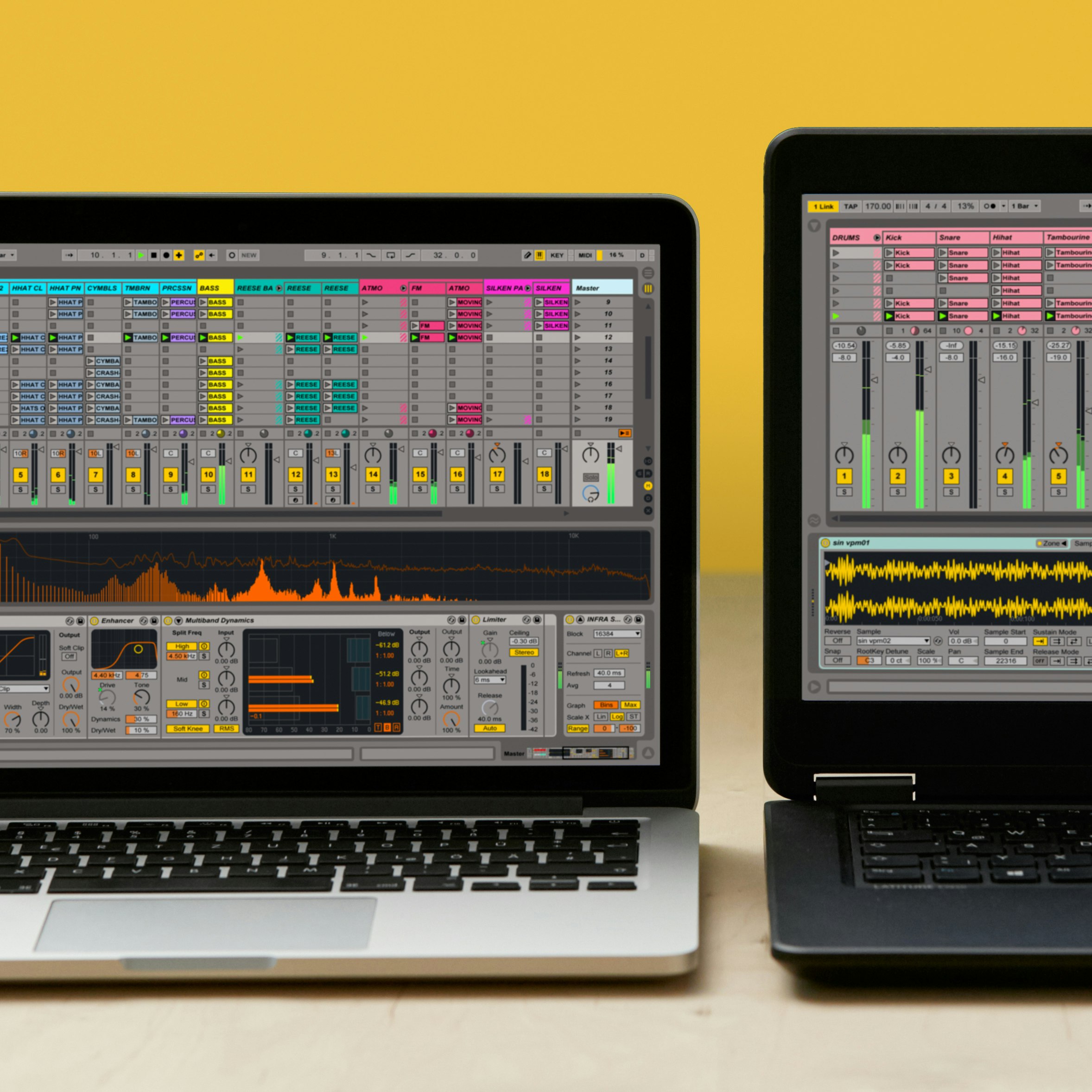Toggle the INFRA spectrum device power icon
The image size is (1092, 1092).
tap(570, 620)
